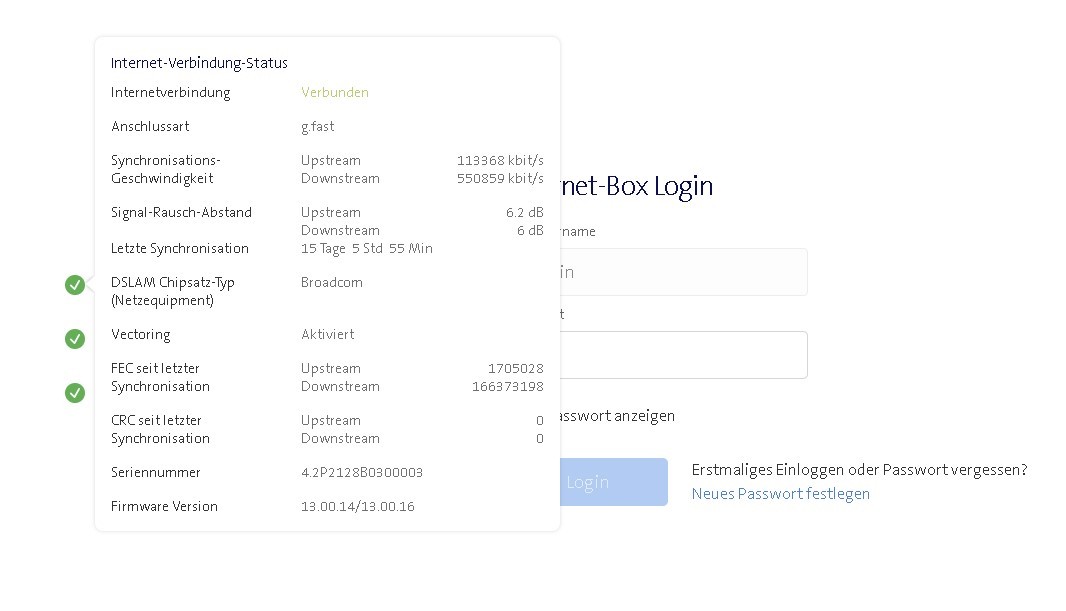This screenshot has height=611, width=1066.
Task: Click the Vectoring Aktiviert value
Action: [327, 335]
